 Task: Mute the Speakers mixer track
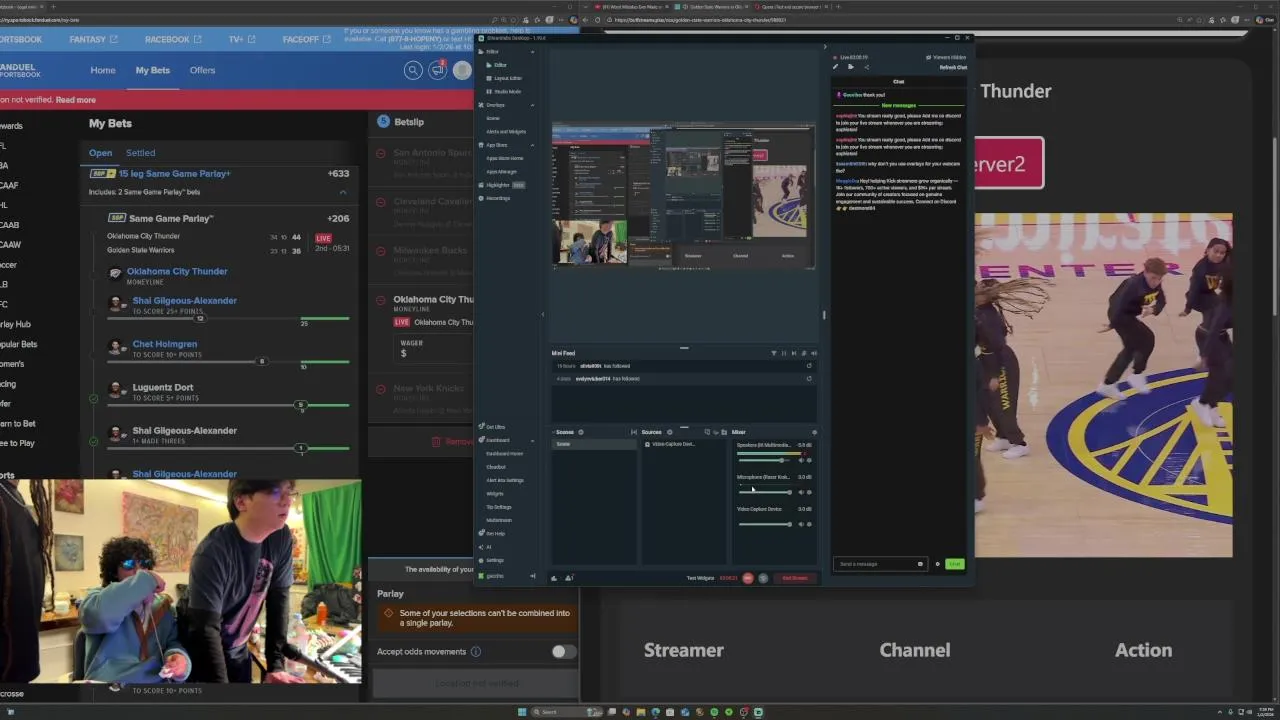[801, 460]
